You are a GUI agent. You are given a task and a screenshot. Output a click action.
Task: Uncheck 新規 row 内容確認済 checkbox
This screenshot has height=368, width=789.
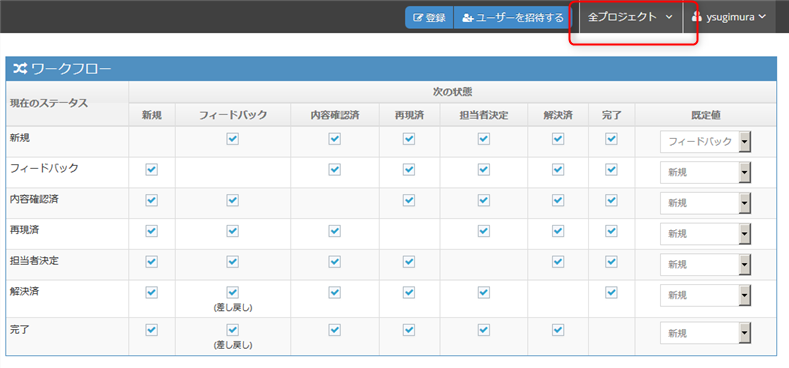(x=335, y=139)
